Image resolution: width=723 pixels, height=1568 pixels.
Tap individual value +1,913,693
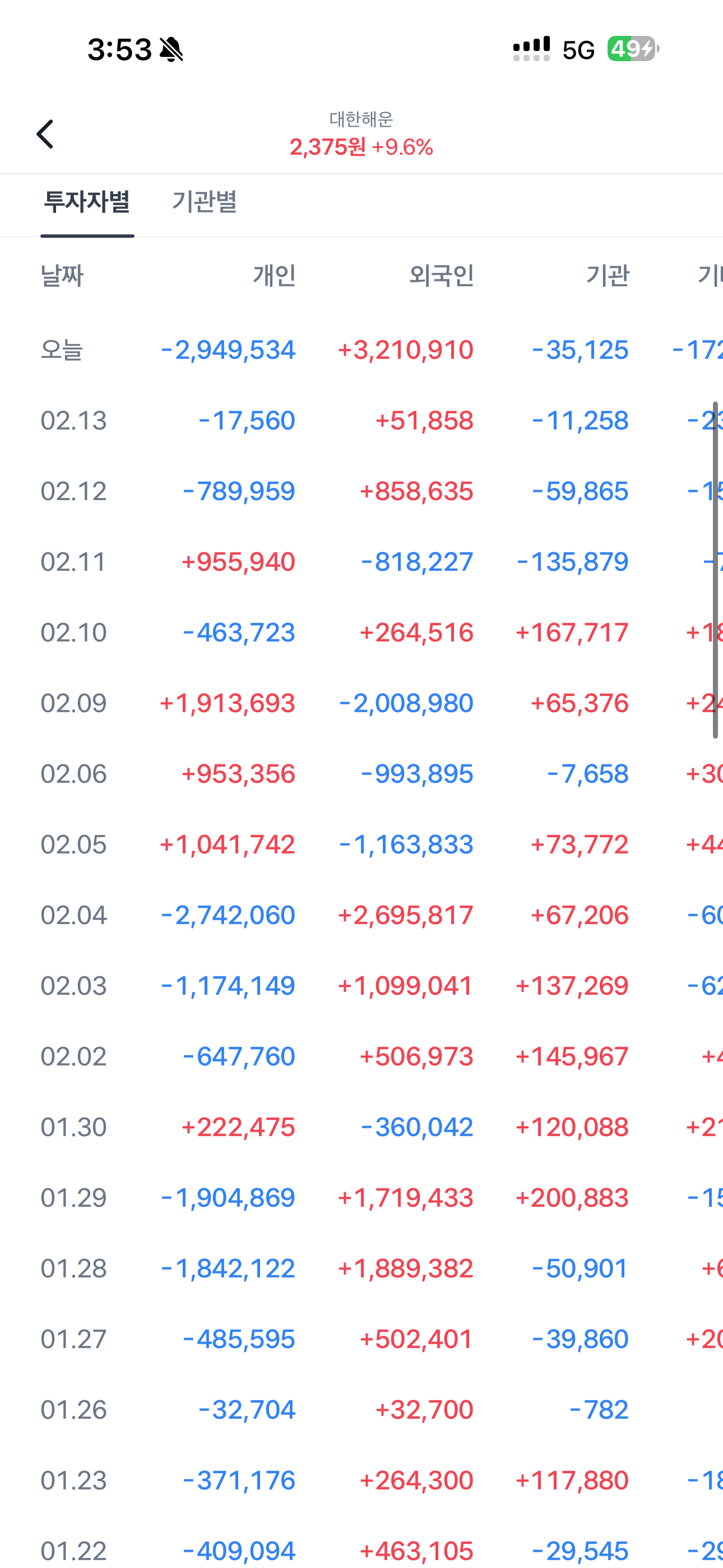click(228, 704)
